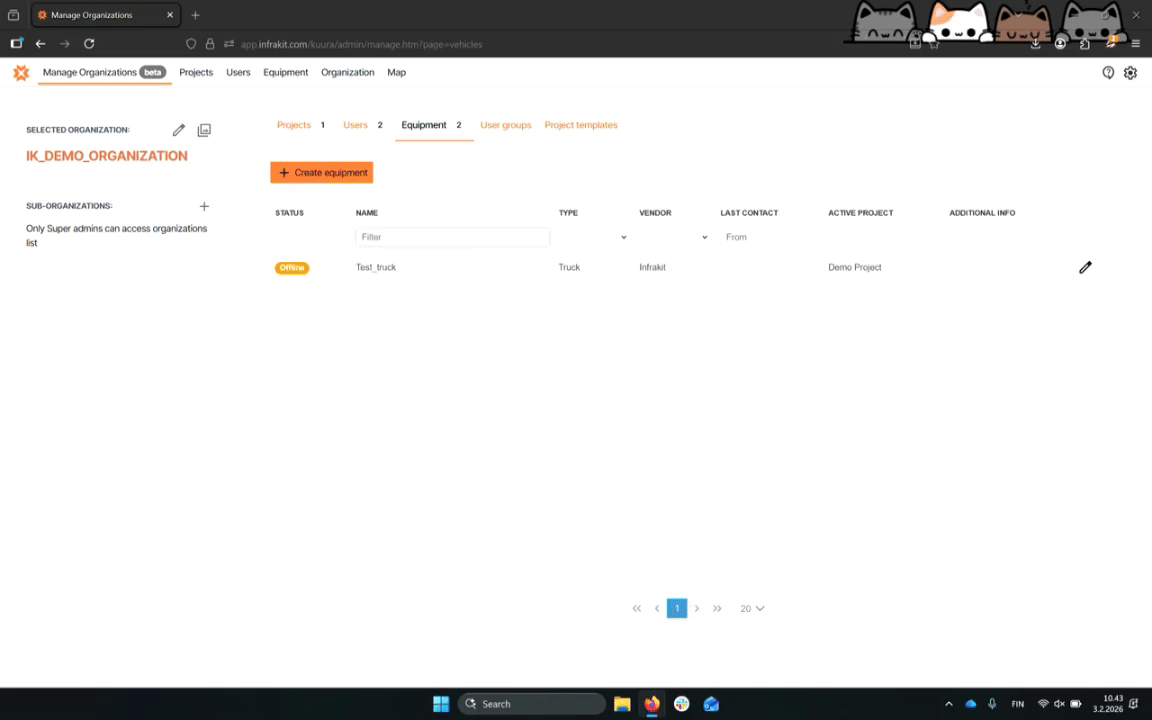Screen dimensions: 1152x720
Task: Click Demo Project in active project column
Action: tap(854, 267)
